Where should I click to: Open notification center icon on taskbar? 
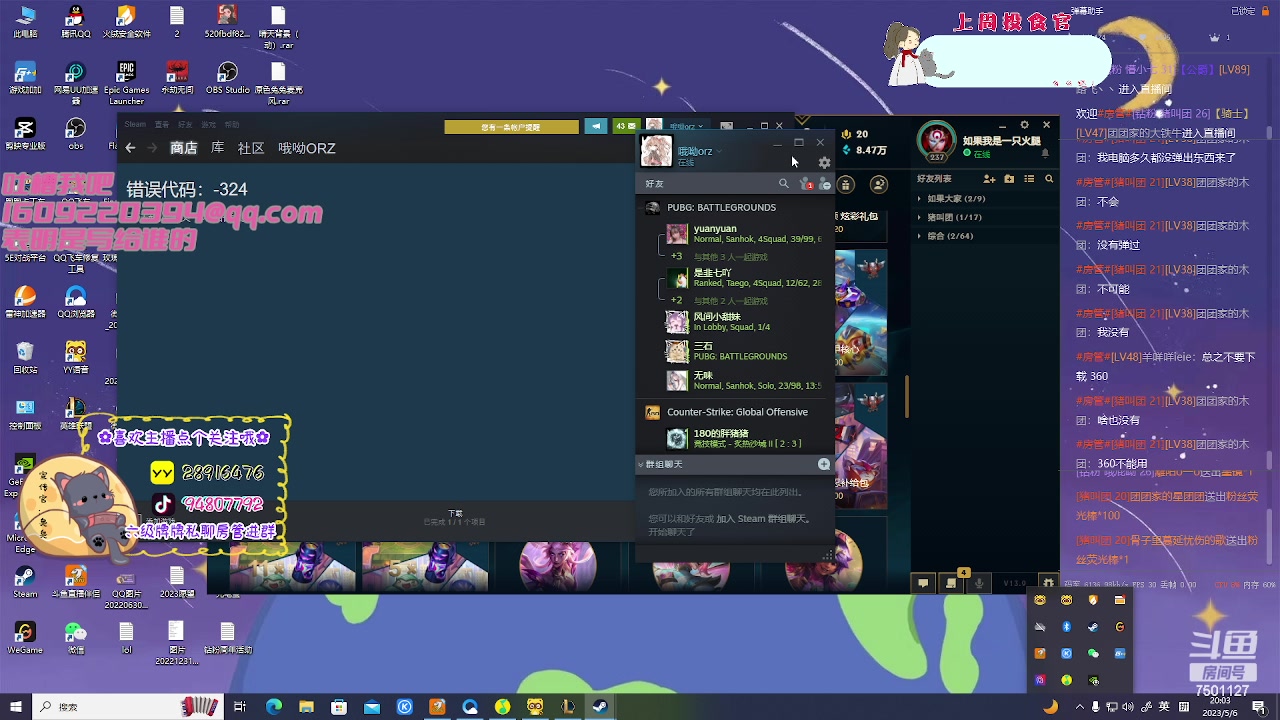click(x=1259, y=707)
